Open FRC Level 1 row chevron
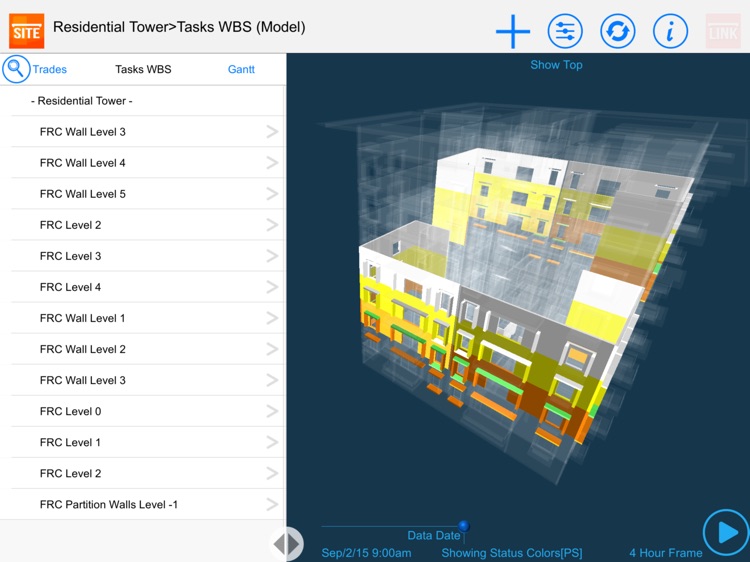The image size is (750, 562). click(272, 442)
